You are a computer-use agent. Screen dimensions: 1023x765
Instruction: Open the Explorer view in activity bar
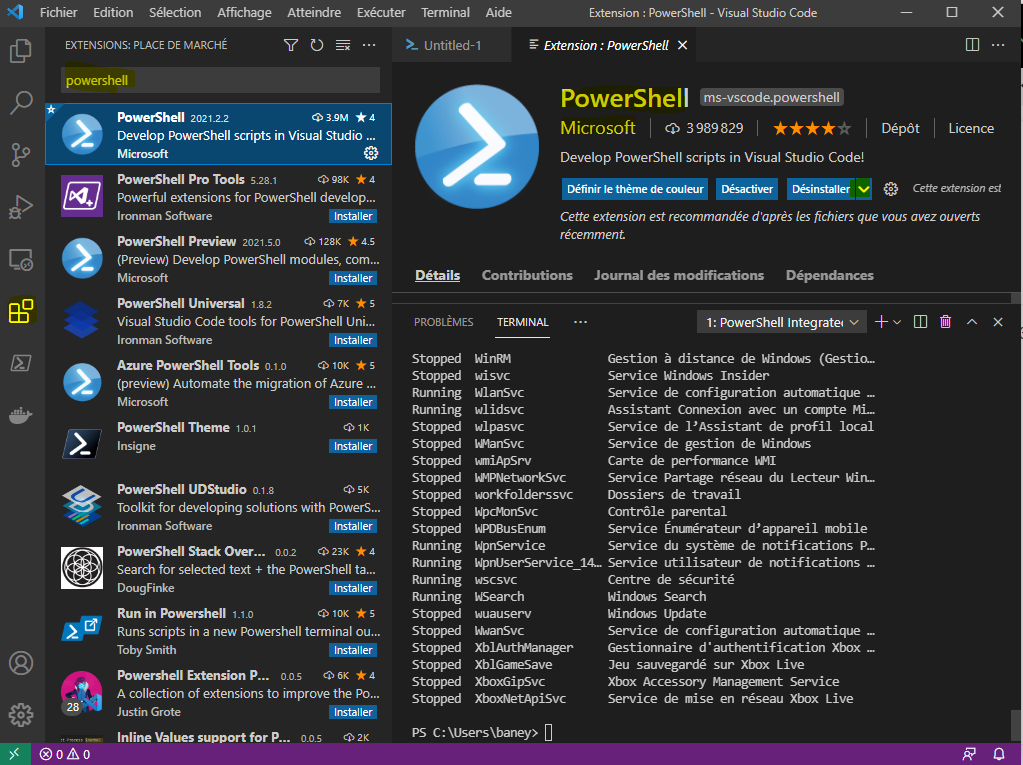[x=21, y=50]
